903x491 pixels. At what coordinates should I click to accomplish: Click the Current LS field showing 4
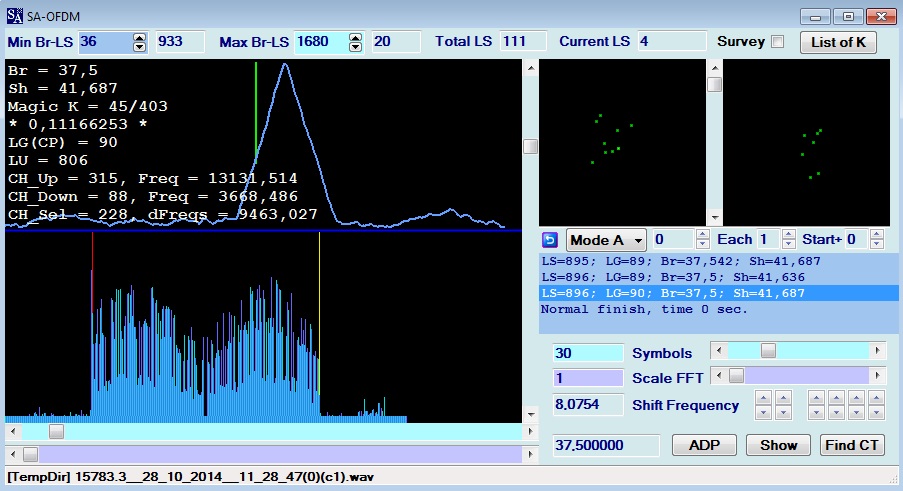pos(671,42)
